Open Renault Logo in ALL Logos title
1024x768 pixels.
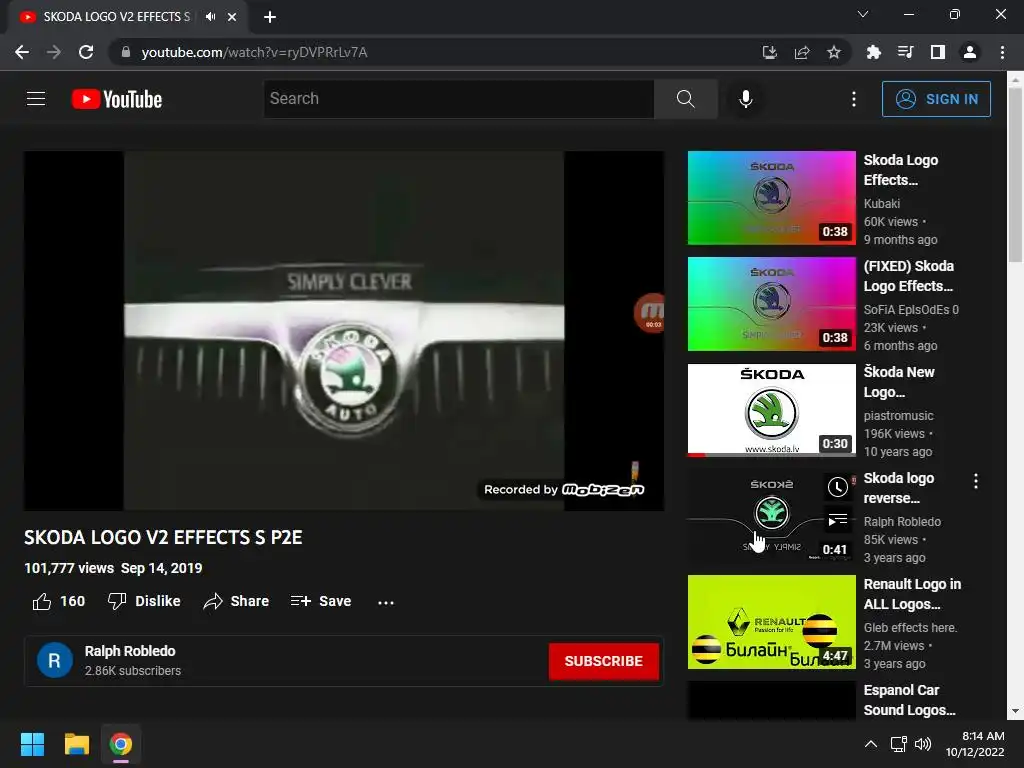912,594
